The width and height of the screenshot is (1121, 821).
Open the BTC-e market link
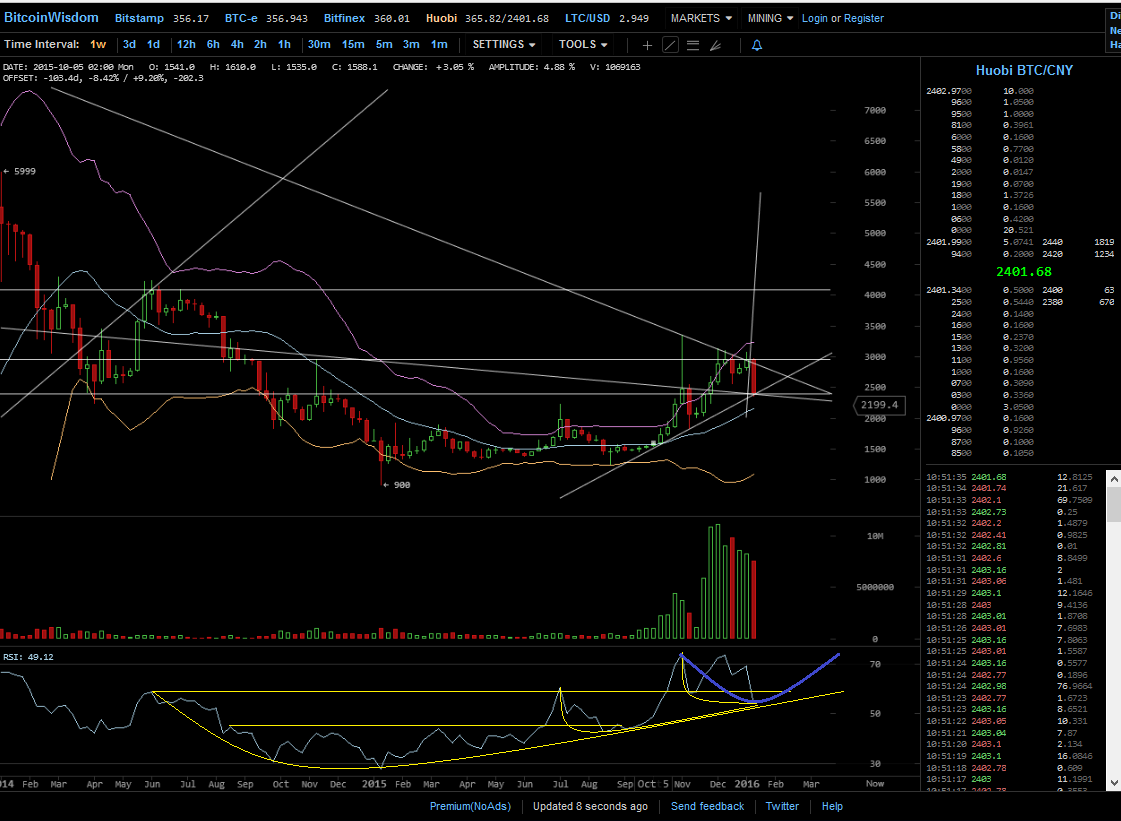[x=266, y=18]
